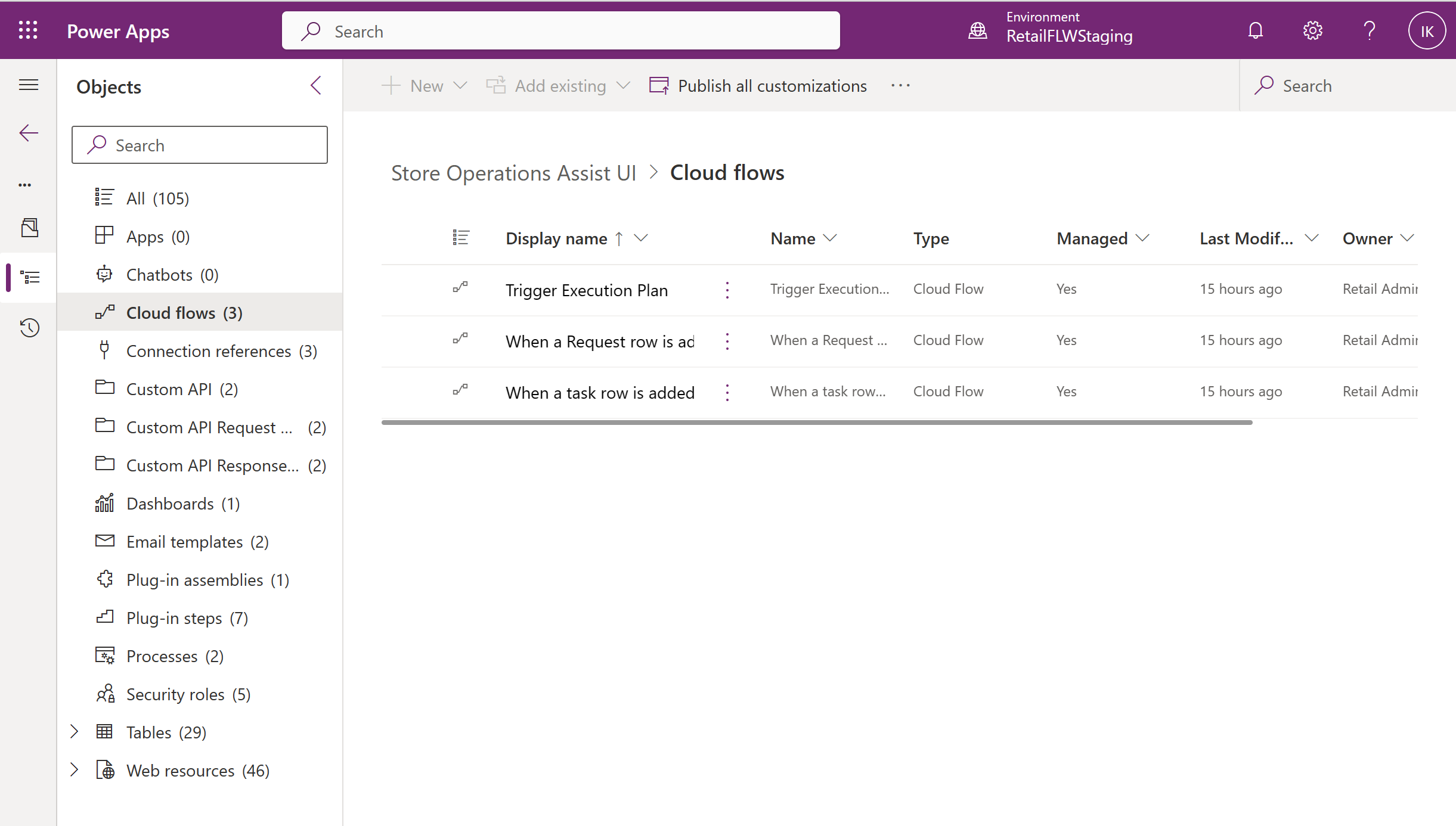Click the notifications bell icon
The height and width of the screenshot is (826, 1456).
pos(1256,30)
